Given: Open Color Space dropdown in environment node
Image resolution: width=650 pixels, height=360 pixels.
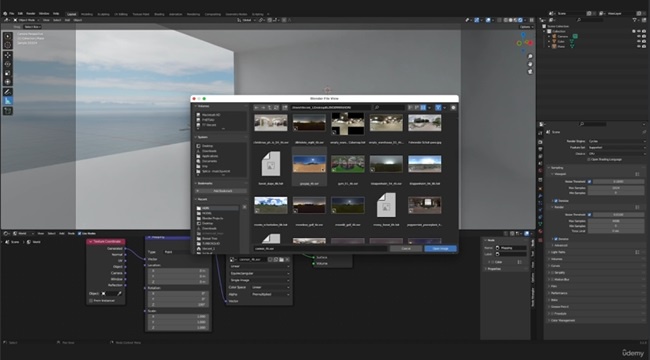Looking at the screenshot, I should click(x=271, y=287).
